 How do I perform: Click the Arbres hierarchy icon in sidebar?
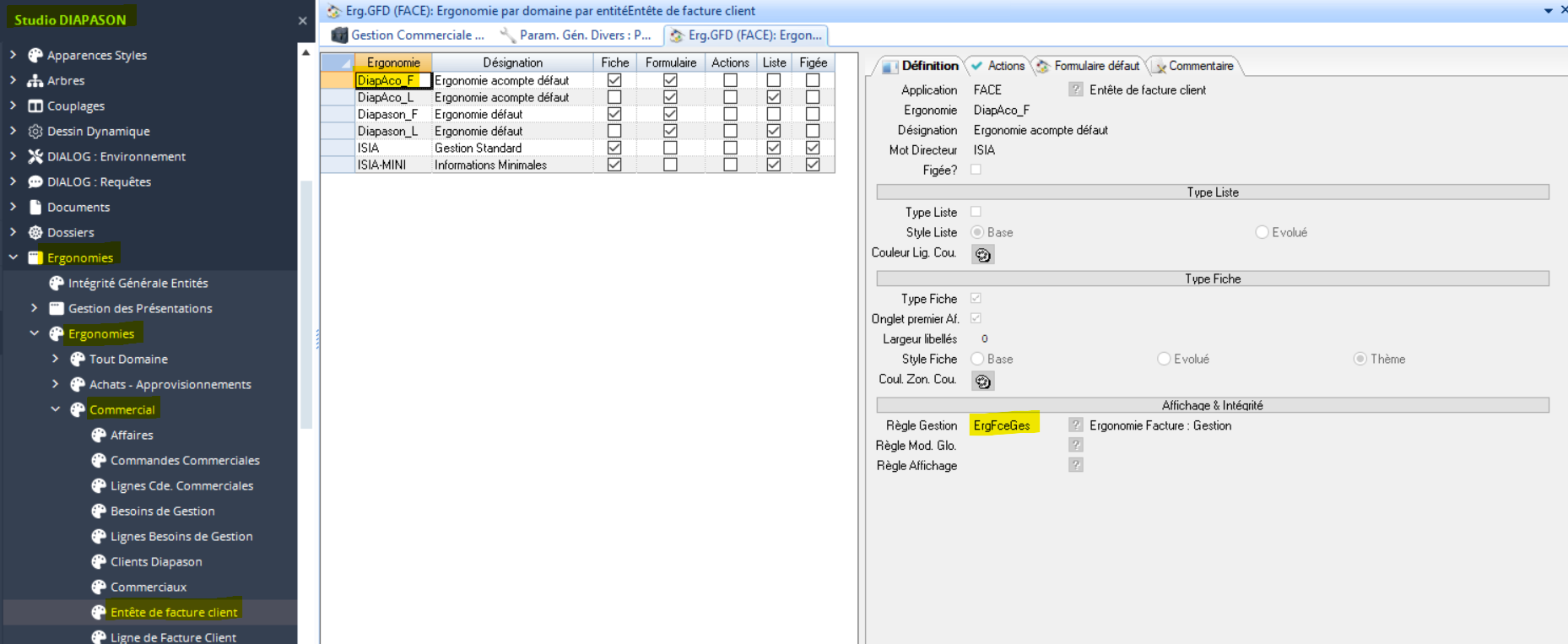point(35,81)
